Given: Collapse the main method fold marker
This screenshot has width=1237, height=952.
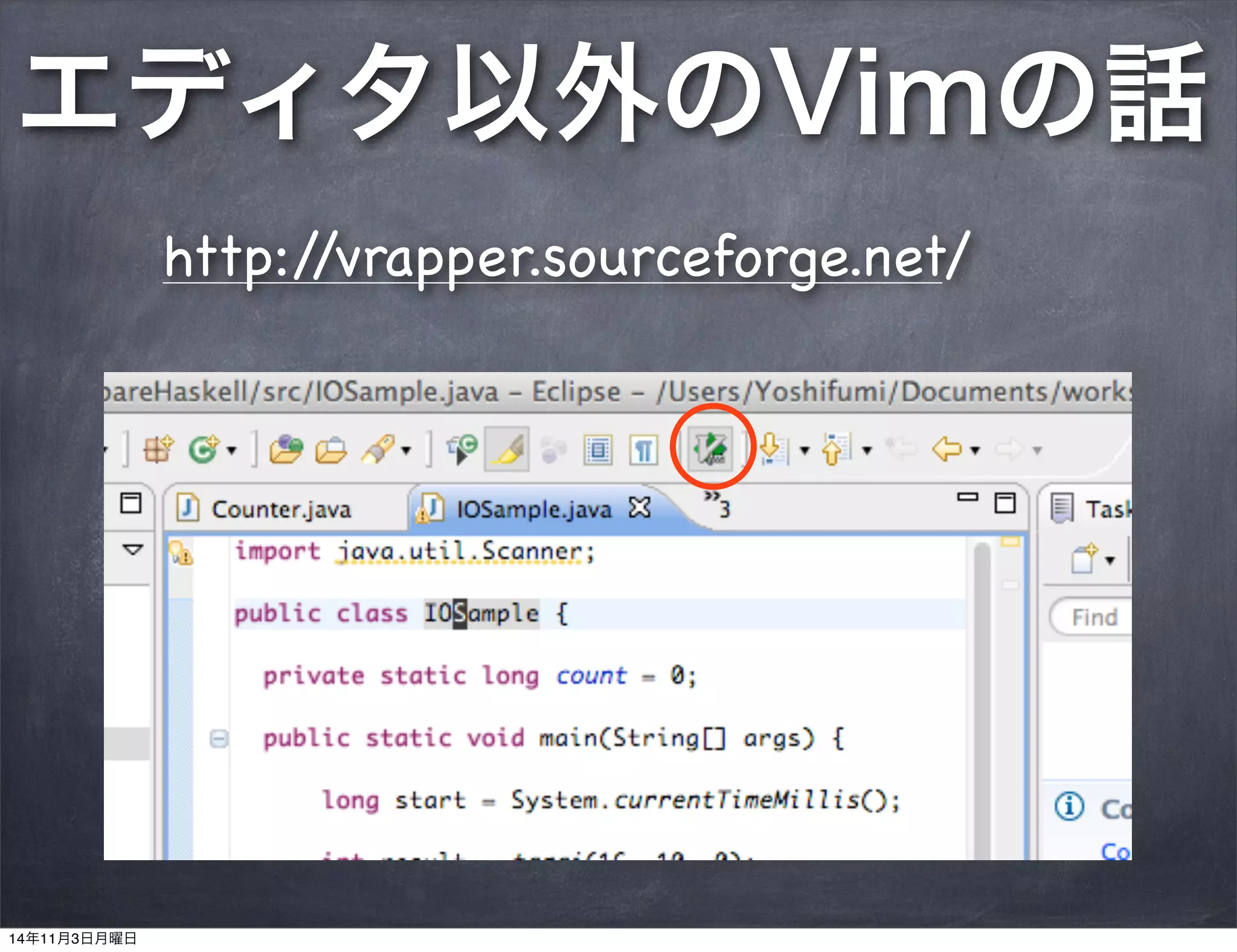Looking at the screenshot, I should pyautogui.click(x=219, y=739).
